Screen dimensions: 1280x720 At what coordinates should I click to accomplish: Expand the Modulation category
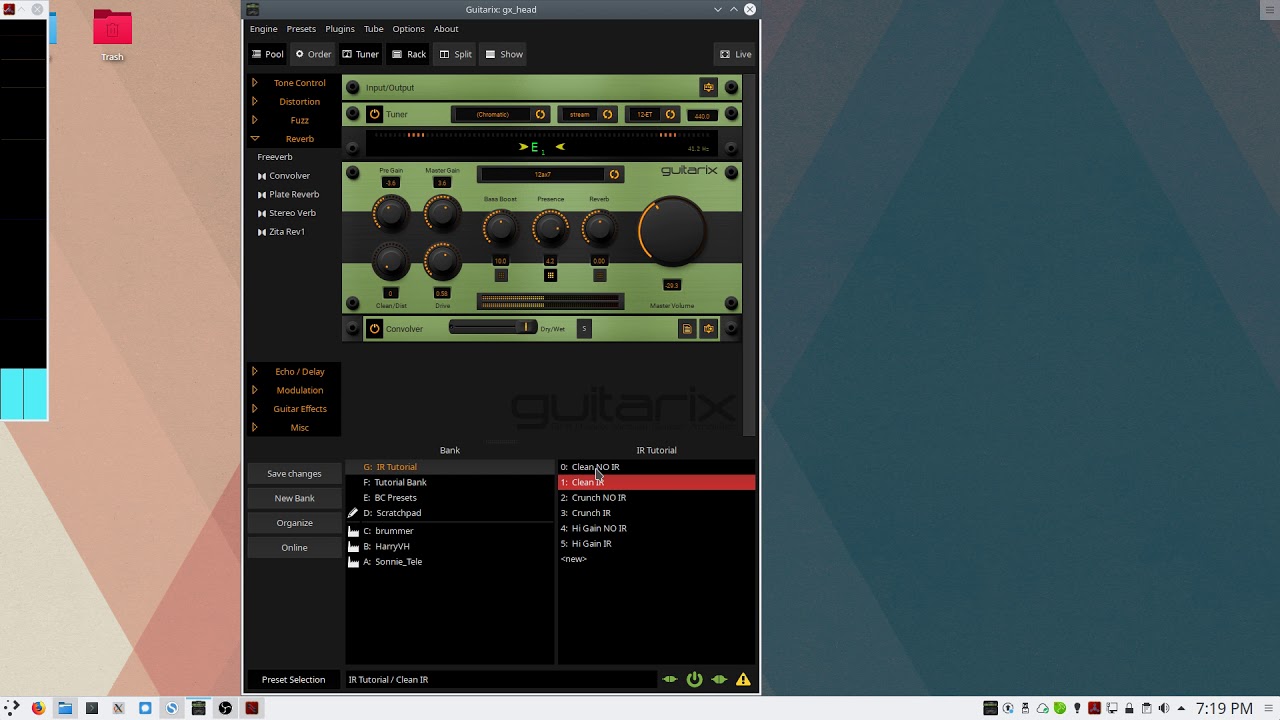coord(254,390)
